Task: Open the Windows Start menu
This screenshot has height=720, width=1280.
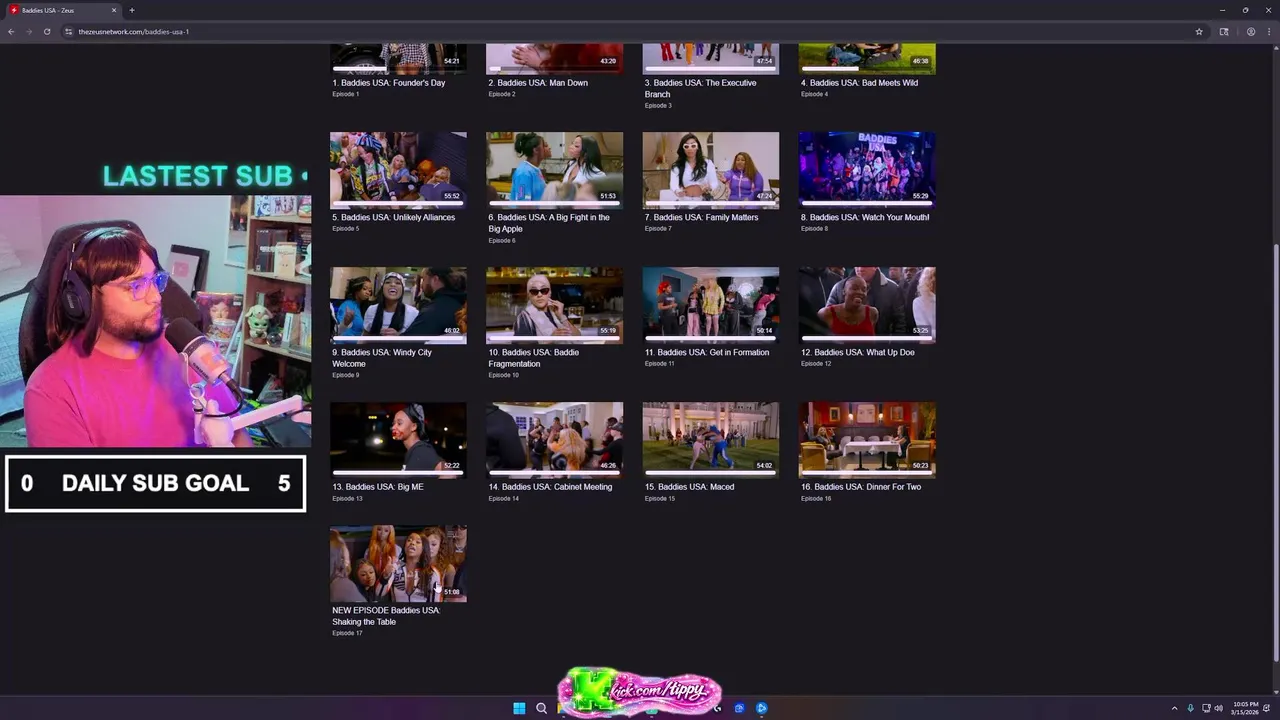Action: tap(519, 708)
